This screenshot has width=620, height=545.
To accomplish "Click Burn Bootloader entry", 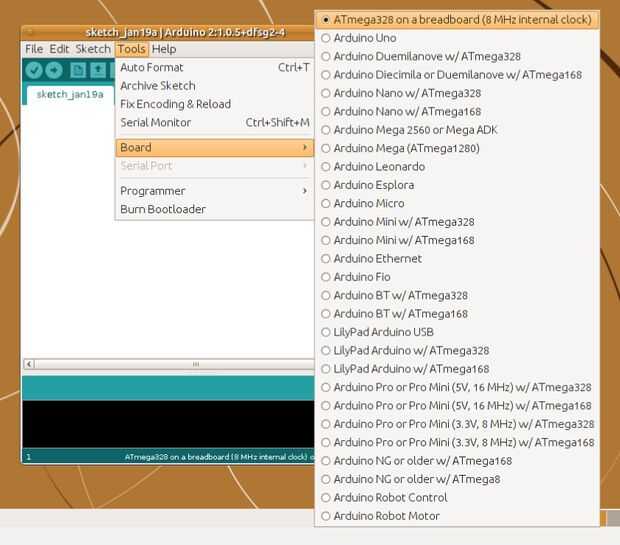I will click(215, 209).
